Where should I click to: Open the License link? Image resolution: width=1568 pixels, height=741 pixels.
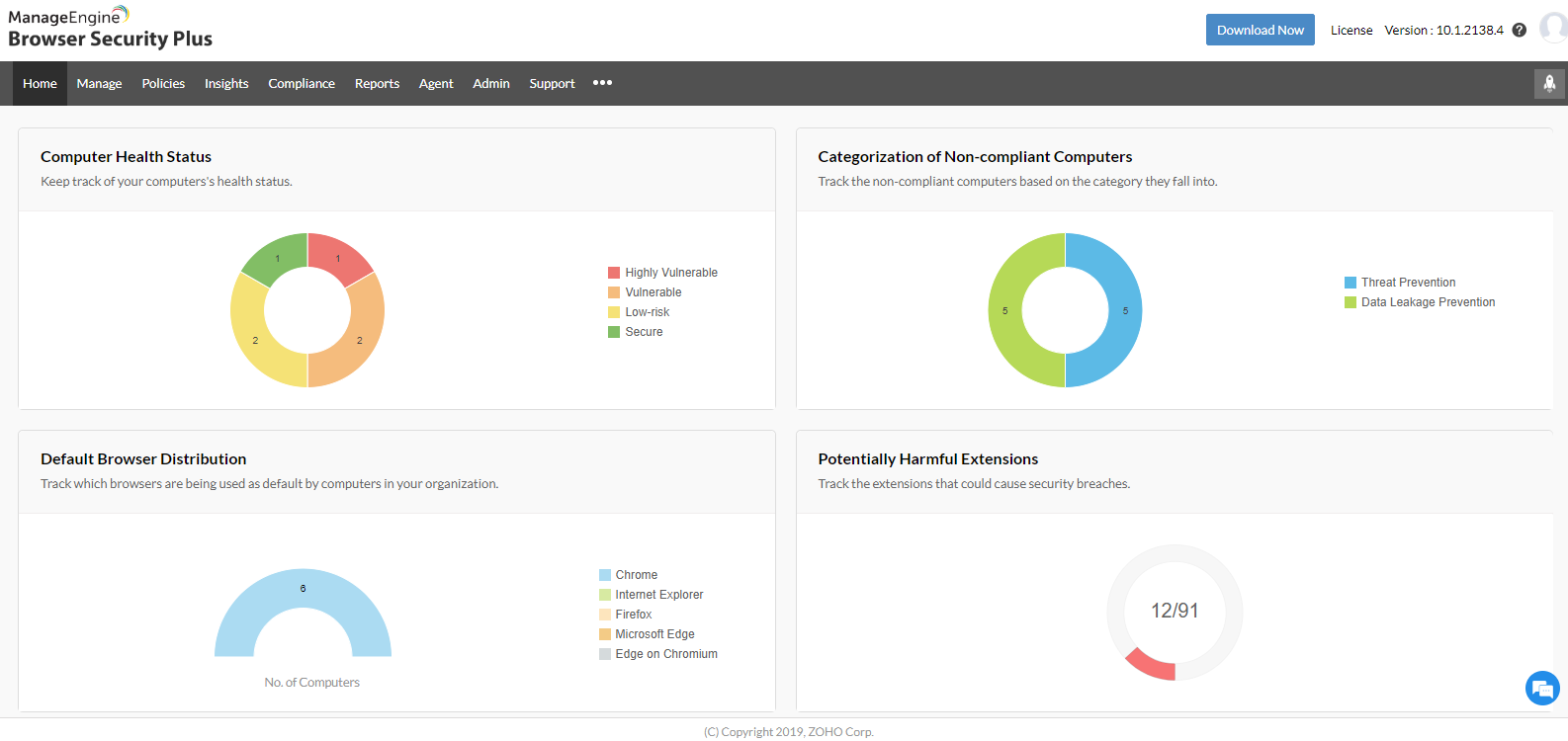pyautogui.click(x=1350, y=31)
